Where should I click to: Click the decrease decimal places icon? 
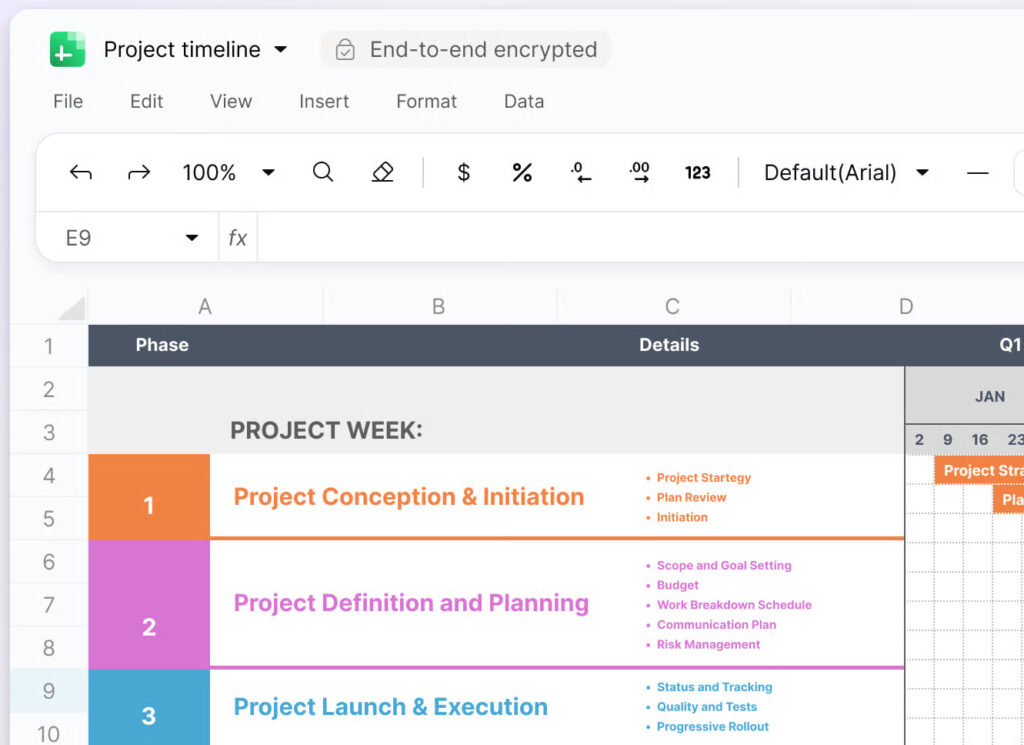click(x=581, y=173)
